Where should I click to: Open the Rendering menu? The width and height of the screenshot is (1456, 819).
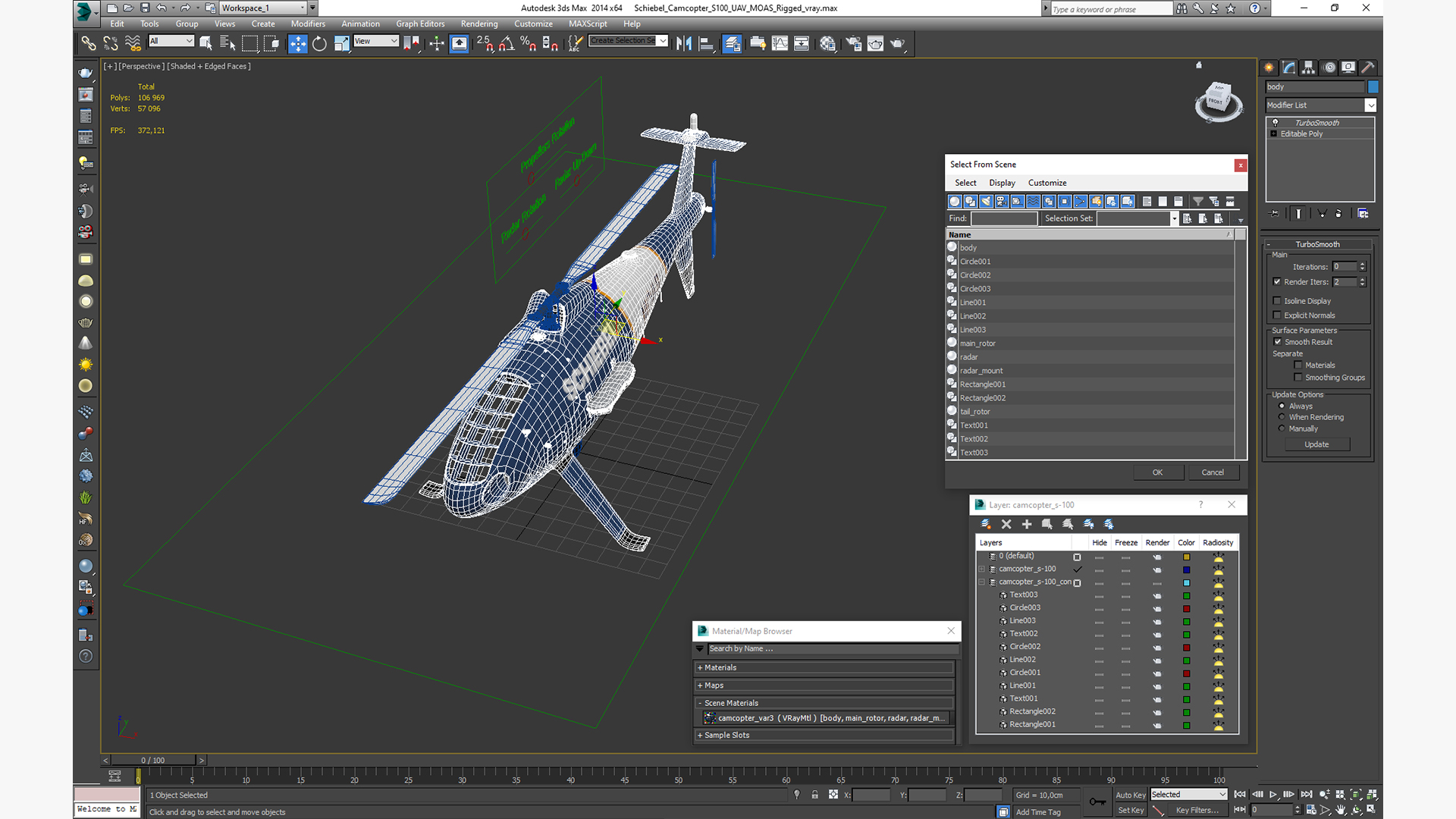(479, 24)
